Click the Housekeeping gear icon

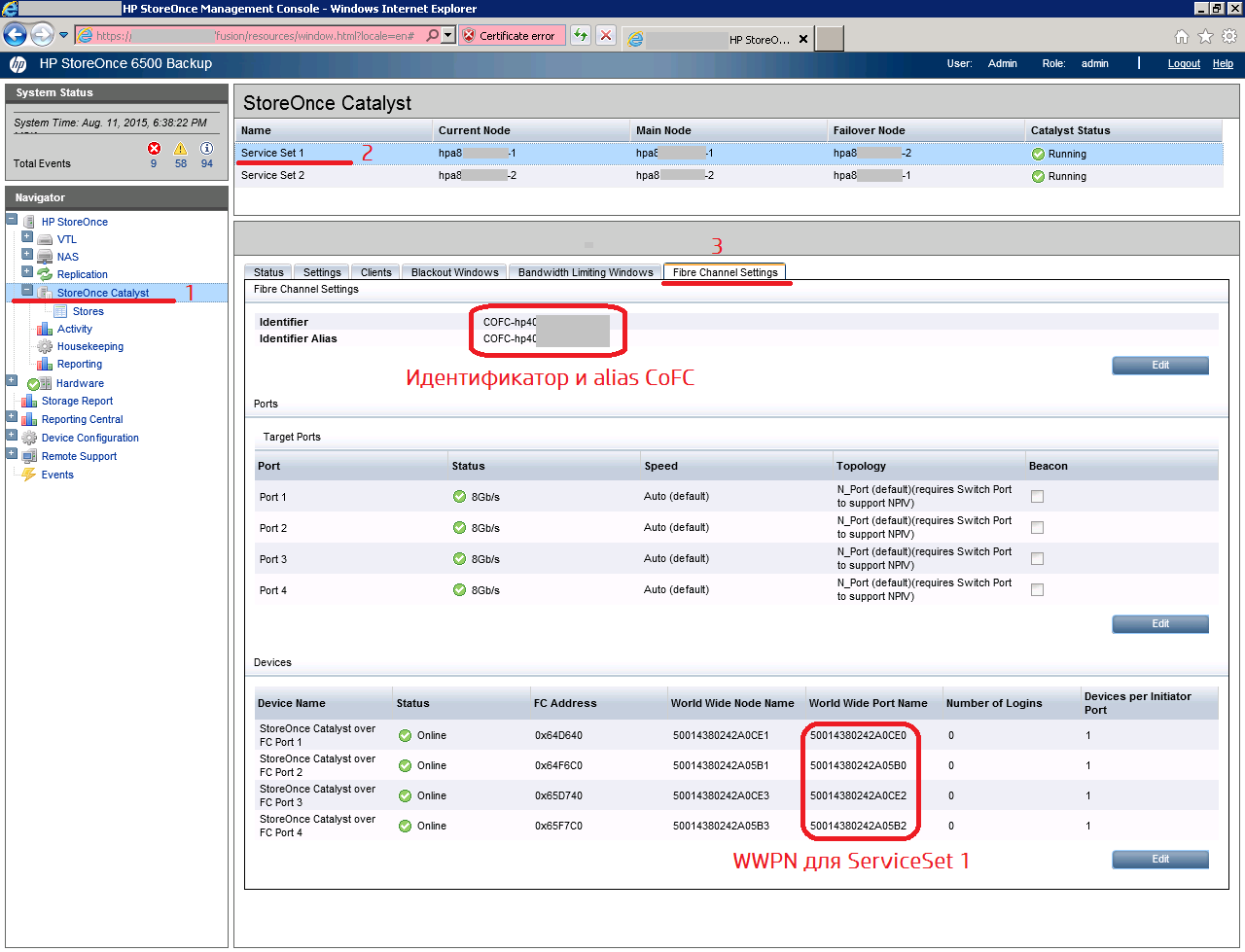pyautogui.click(x=45, y=346)
